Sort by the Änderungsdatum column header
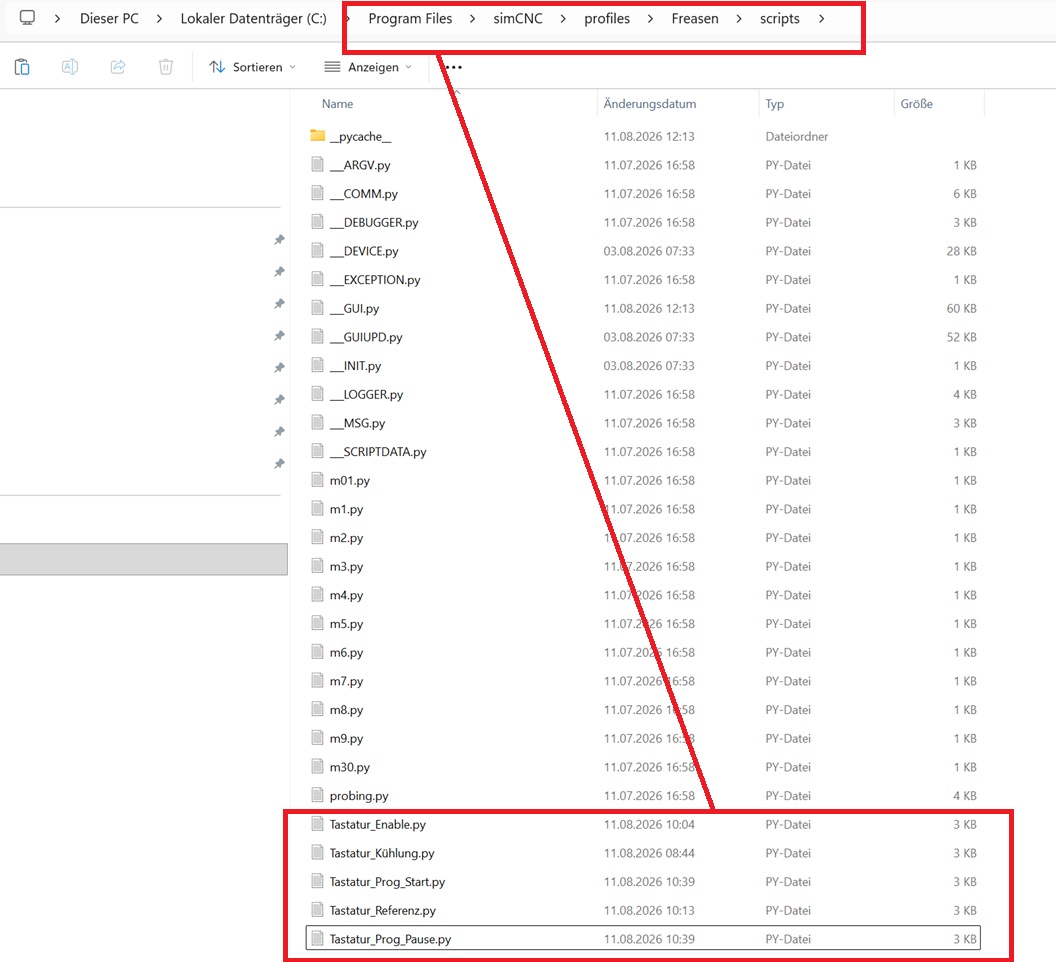This screenshot has height=962, width=1056. click(x=649, y=104)
